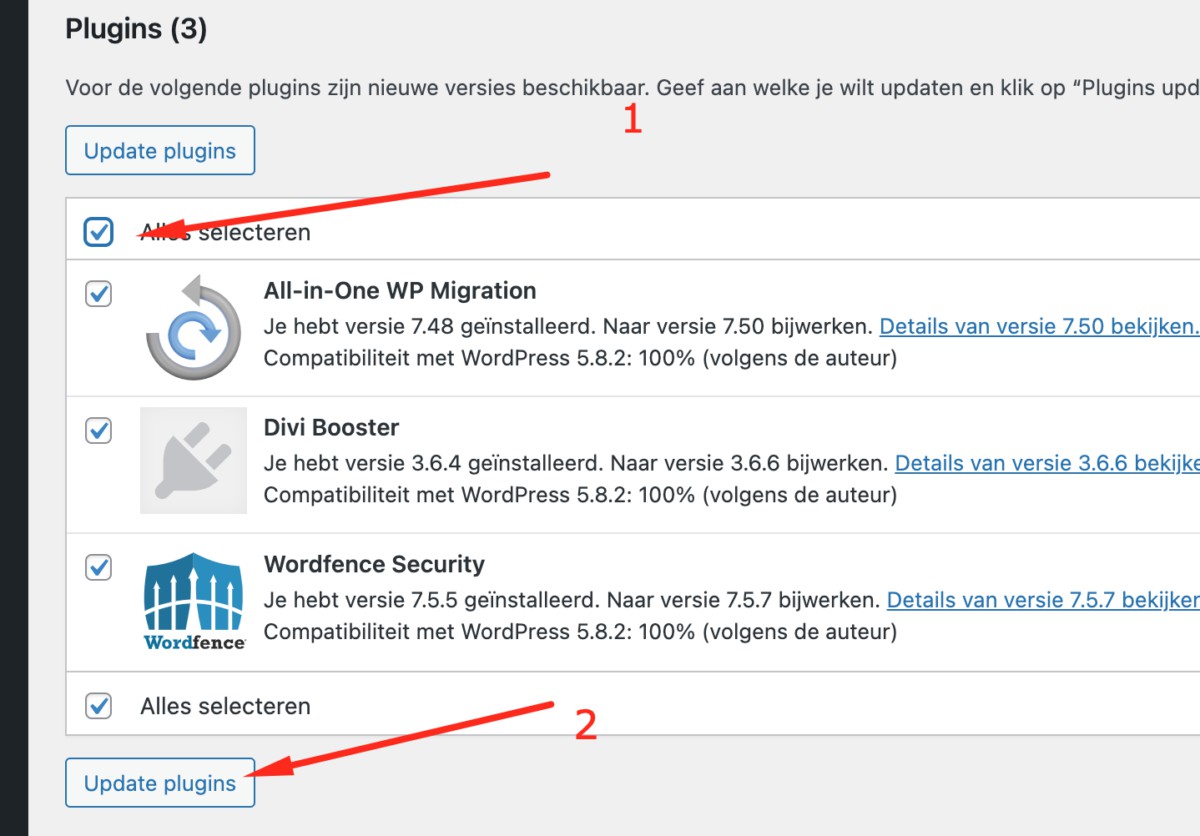
Task: Deselect the All-in-One WP Migration checkbox
Action: point(98,294)
